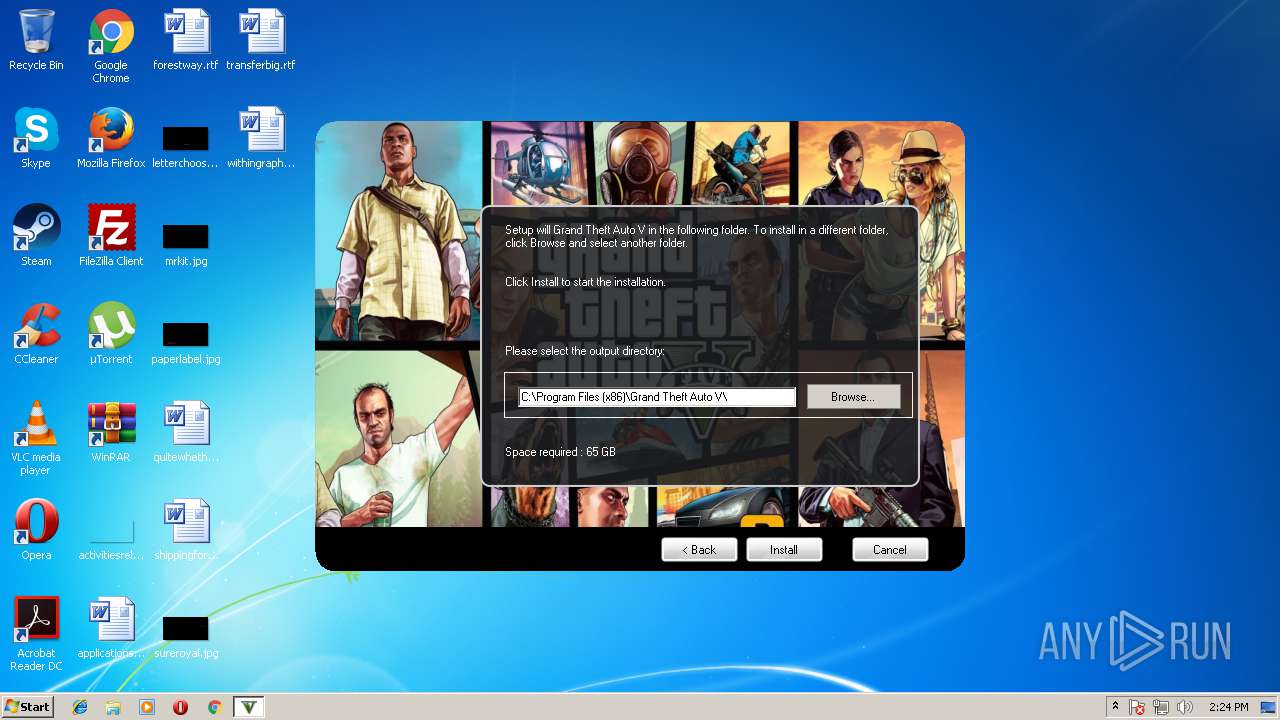
Task: Open the media player taskbar icon
Action: [147, 707]
